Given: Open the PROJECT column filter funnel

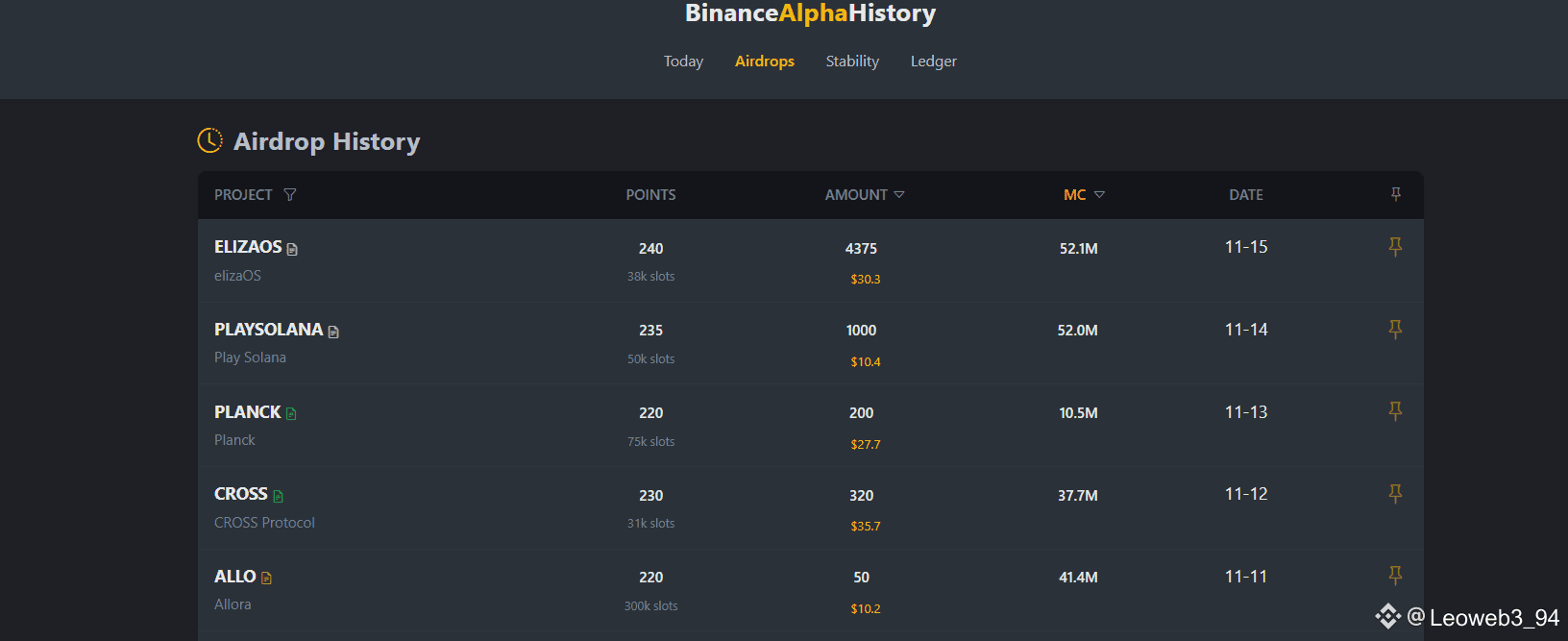Looking at the screenshot, I should pos(290,195).
